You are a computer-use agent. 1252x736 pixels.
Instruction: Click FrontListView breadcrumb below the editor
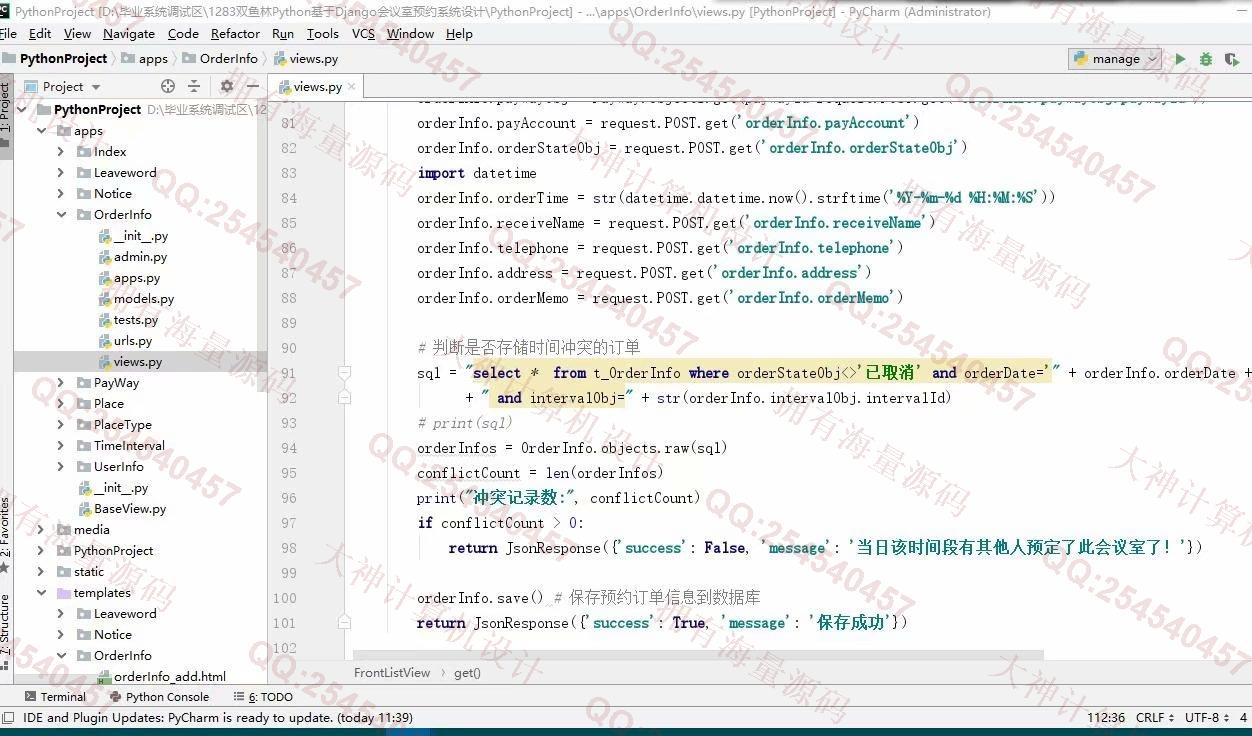(x=392, y=673)
